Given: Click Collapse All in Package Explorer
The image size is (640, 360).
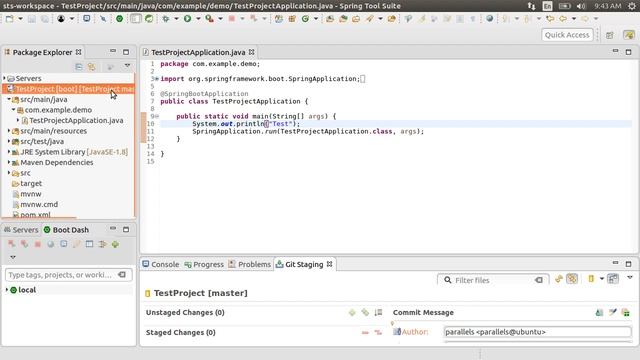Looking at the screenshot, I should click(79, 67).
